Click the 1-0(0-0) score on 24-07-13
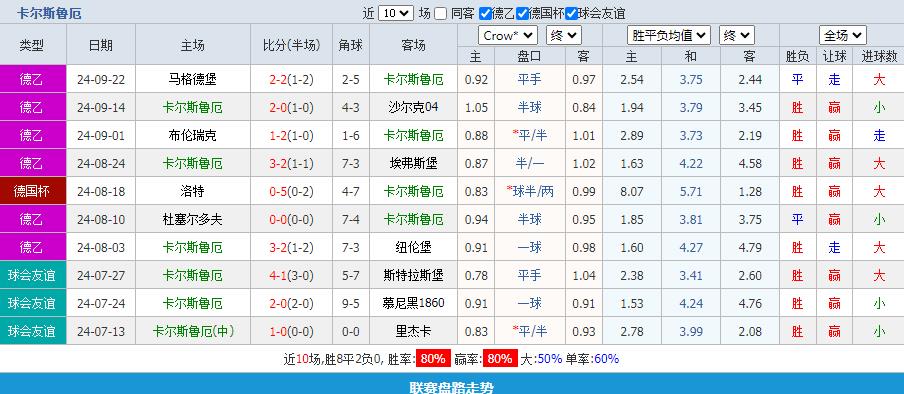Viewport: 904px width, 394px height. click(x=291, y=332)
